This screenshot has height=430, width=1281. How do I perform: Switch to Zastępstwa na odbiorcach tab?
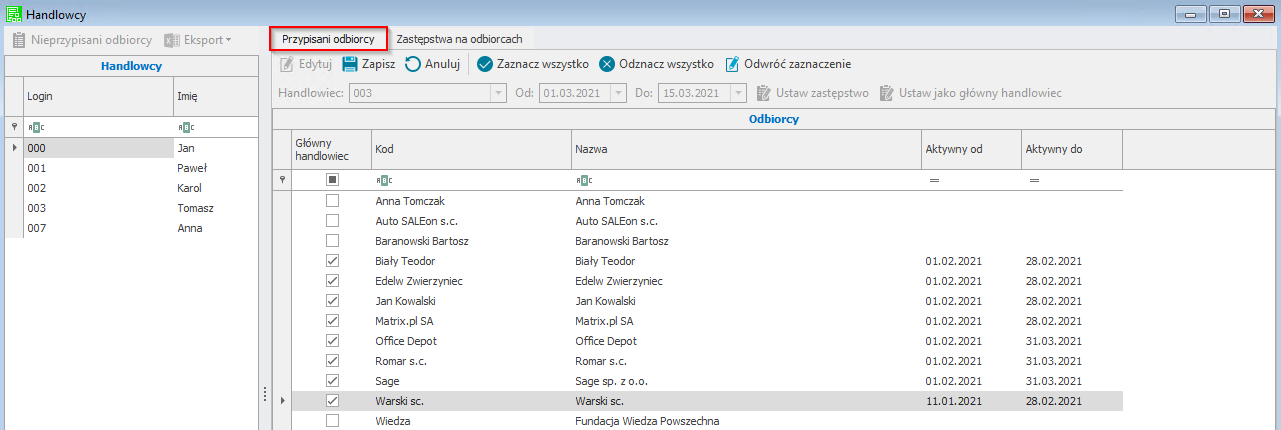pyautogui.click(x=459, y=39)
